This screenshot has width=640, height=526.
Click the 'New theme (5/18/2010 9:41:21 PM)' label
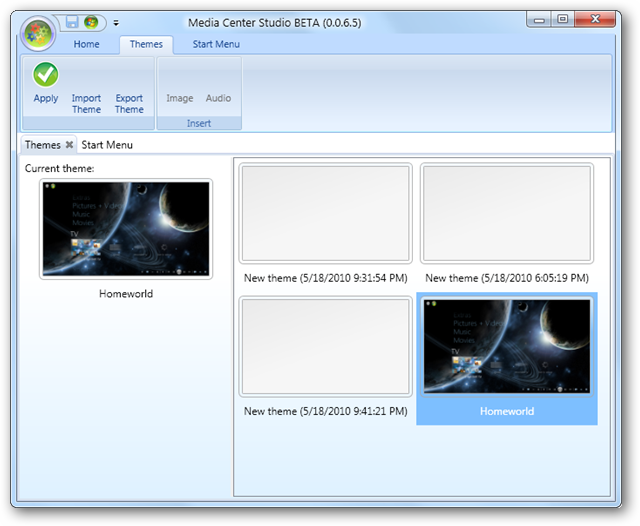(x=326, y=411)
